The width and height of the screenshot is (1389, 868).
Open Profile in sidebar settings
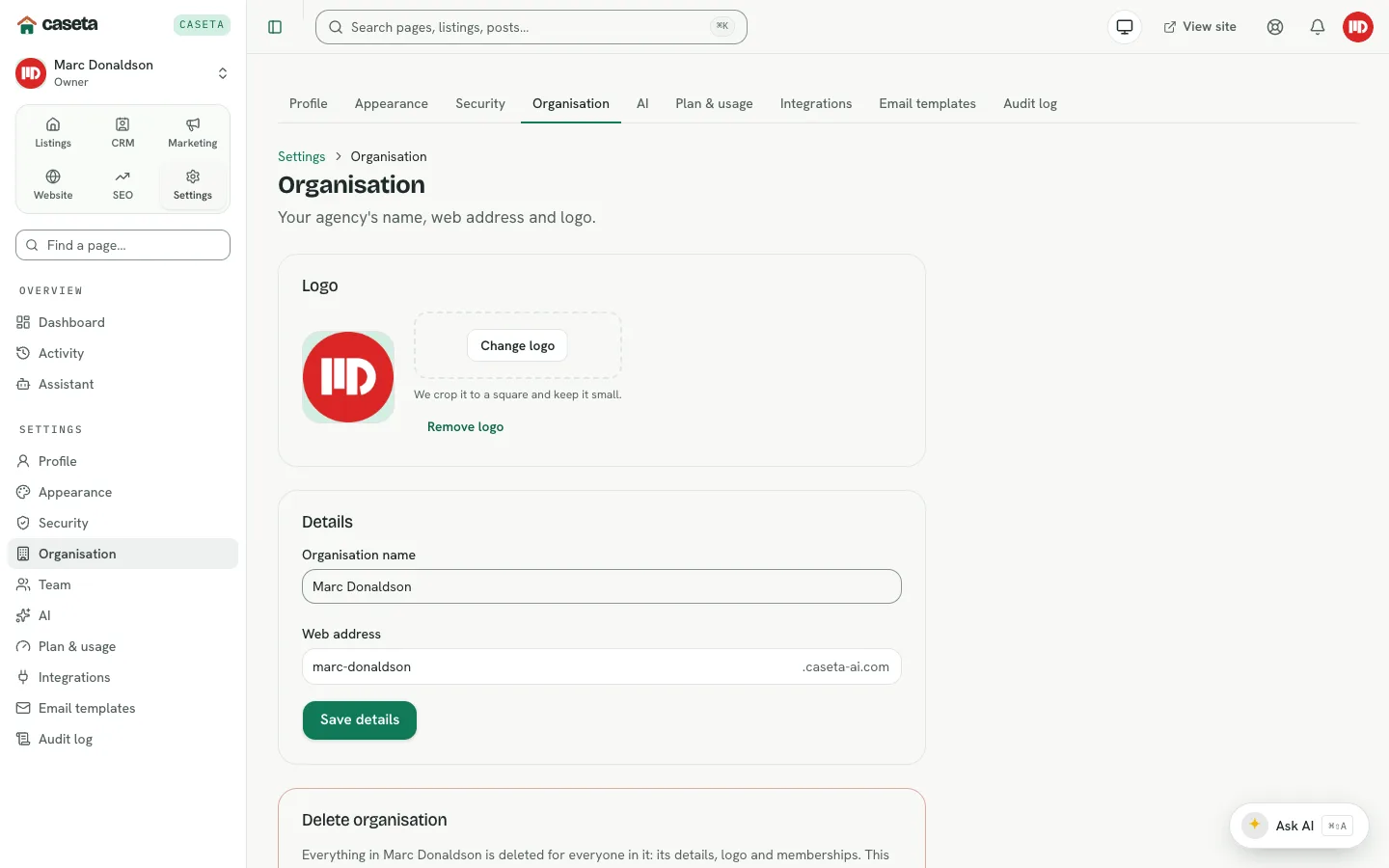tap(123, 461)
